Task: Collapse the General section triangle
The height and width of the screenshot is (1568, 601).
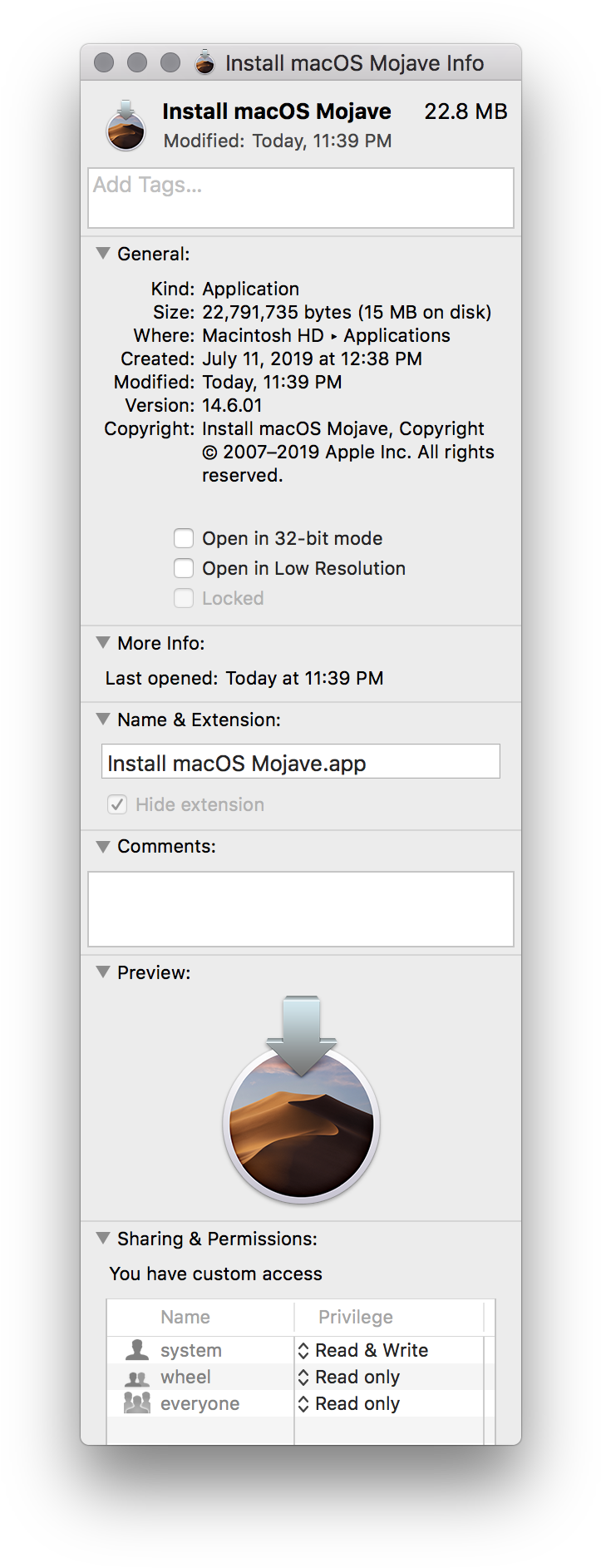Action: coord(103,253)
